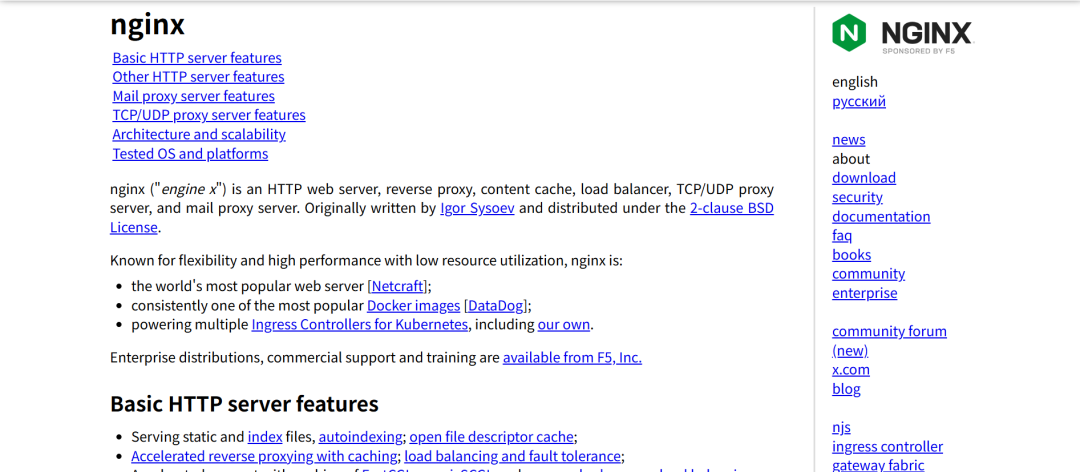The width and height of the screenshot is (1080, 472).
Task: Open the Docker images link
Action: 413,305
